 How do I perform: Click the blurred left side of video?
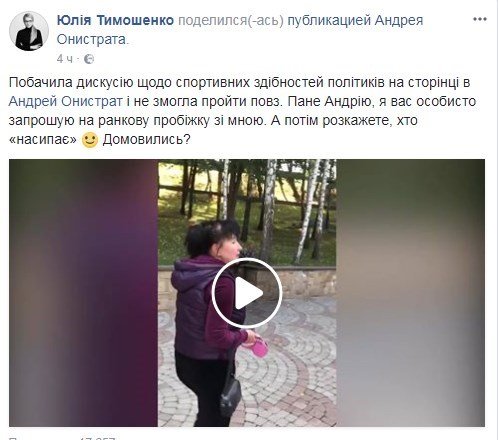pos(83,293)
